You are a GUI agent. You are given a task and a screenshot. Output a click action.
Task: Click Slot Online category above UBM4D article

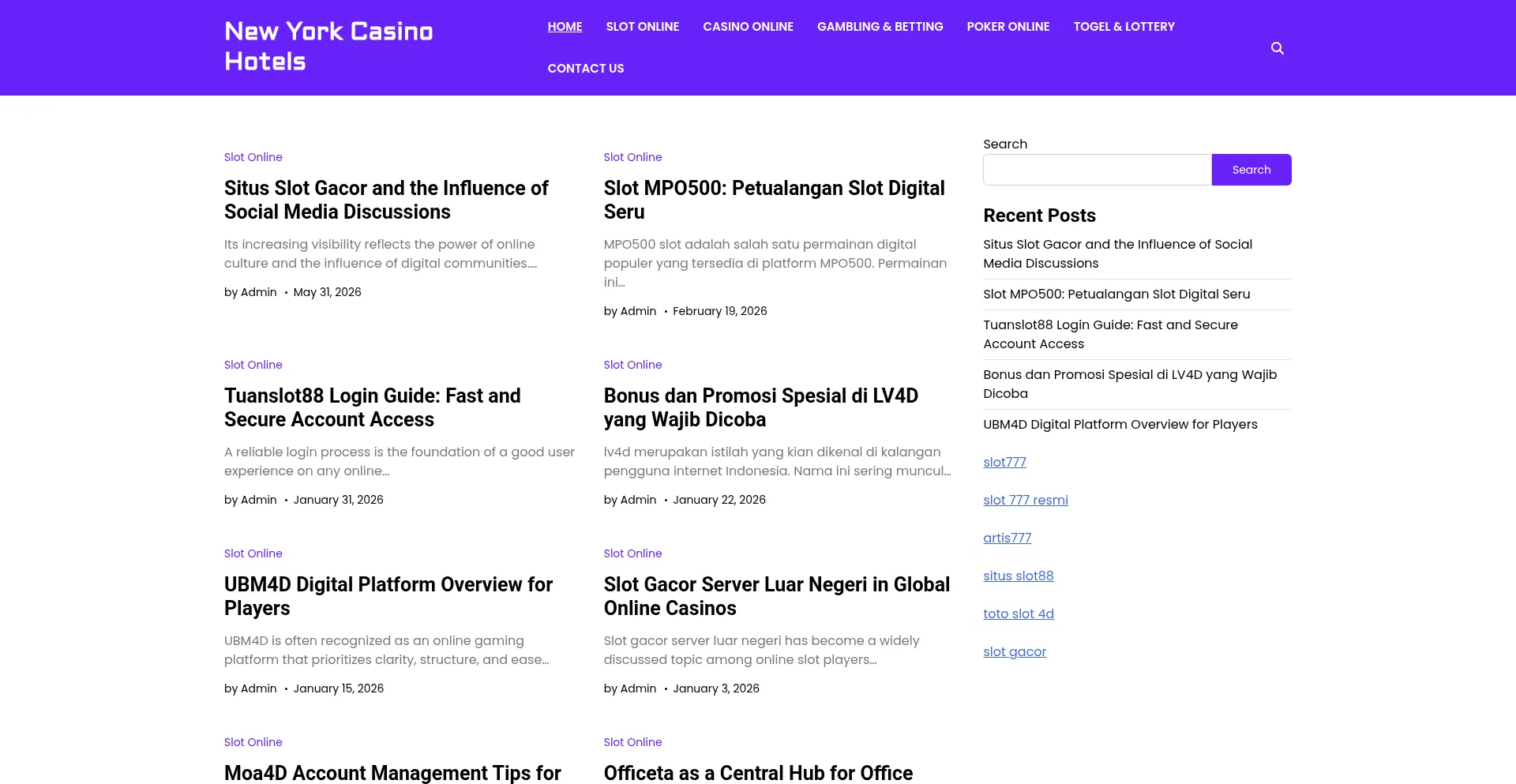pos(253,553)
